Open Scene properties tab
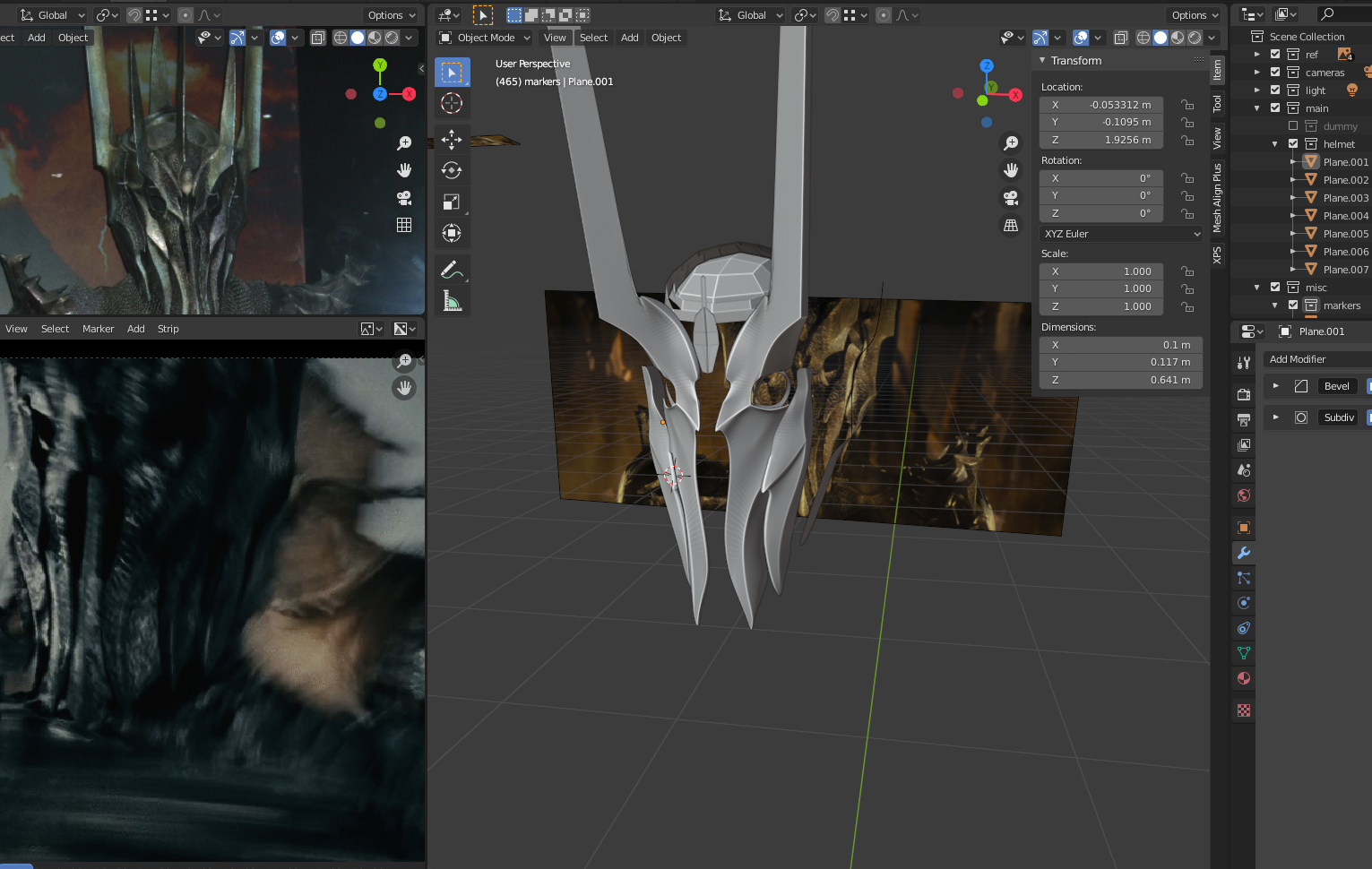 1244,470
